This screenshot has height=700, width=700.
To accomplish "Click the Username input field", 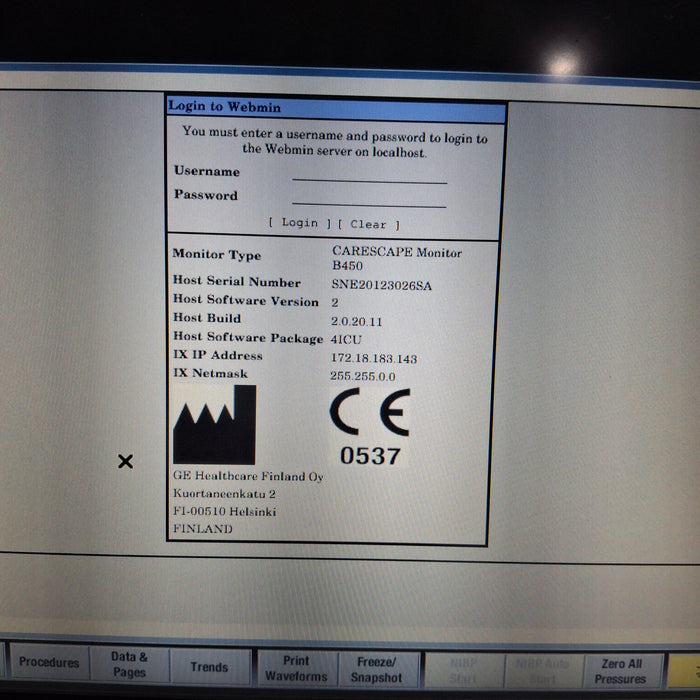I will click(x=369, y=174).
